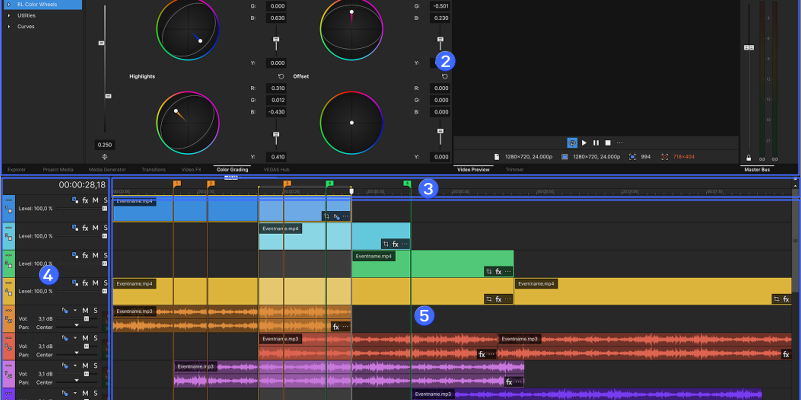
Task: Toggle the Master Bus lock icon
Action: pyautogui.click(x=749, y=158)
